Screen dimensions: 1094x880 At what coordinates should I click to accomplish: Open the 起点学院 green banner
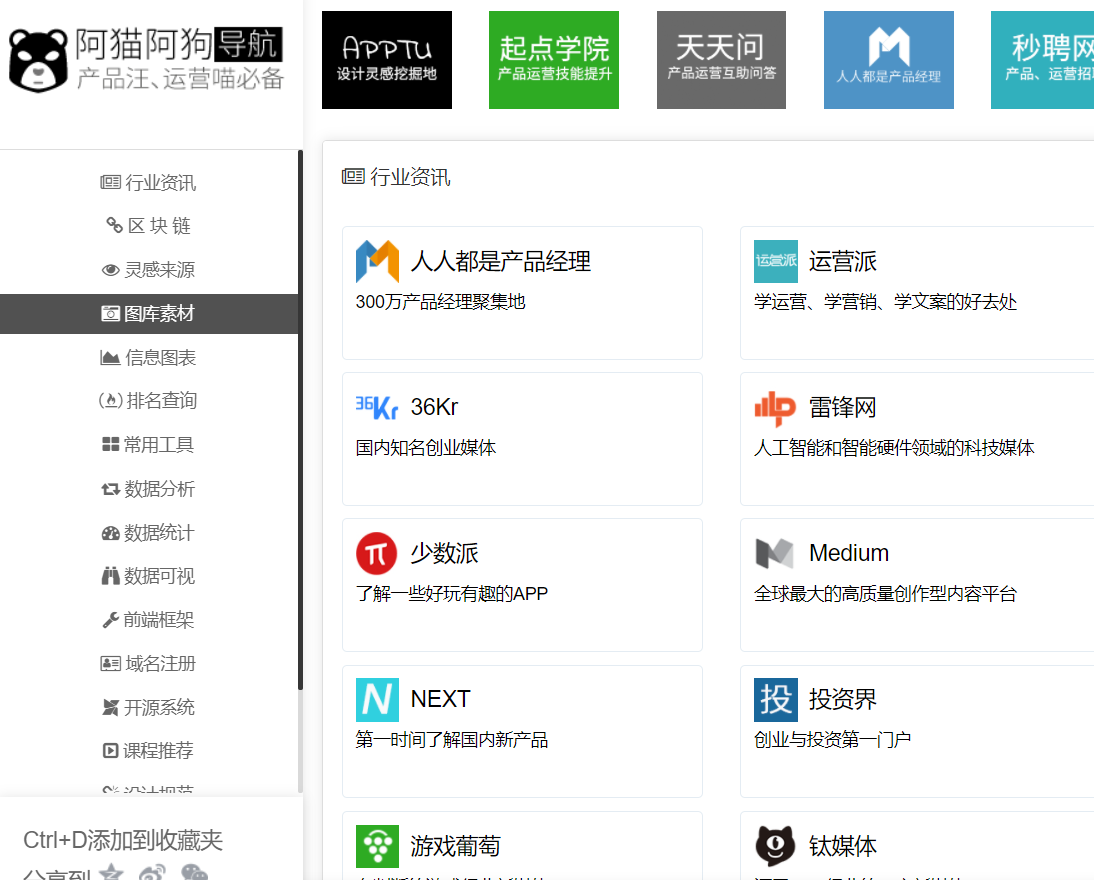[554, 60]
